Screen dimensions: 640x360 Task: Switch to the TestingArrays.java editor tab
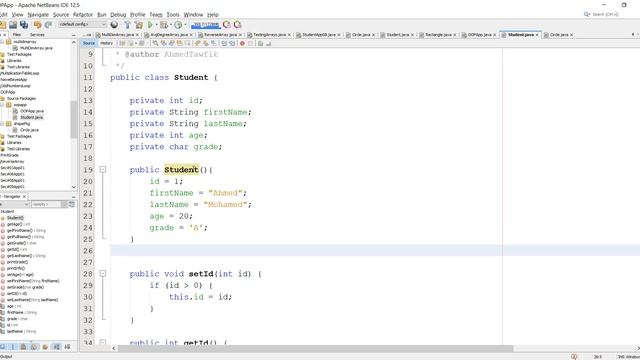[x=269, y=35]
